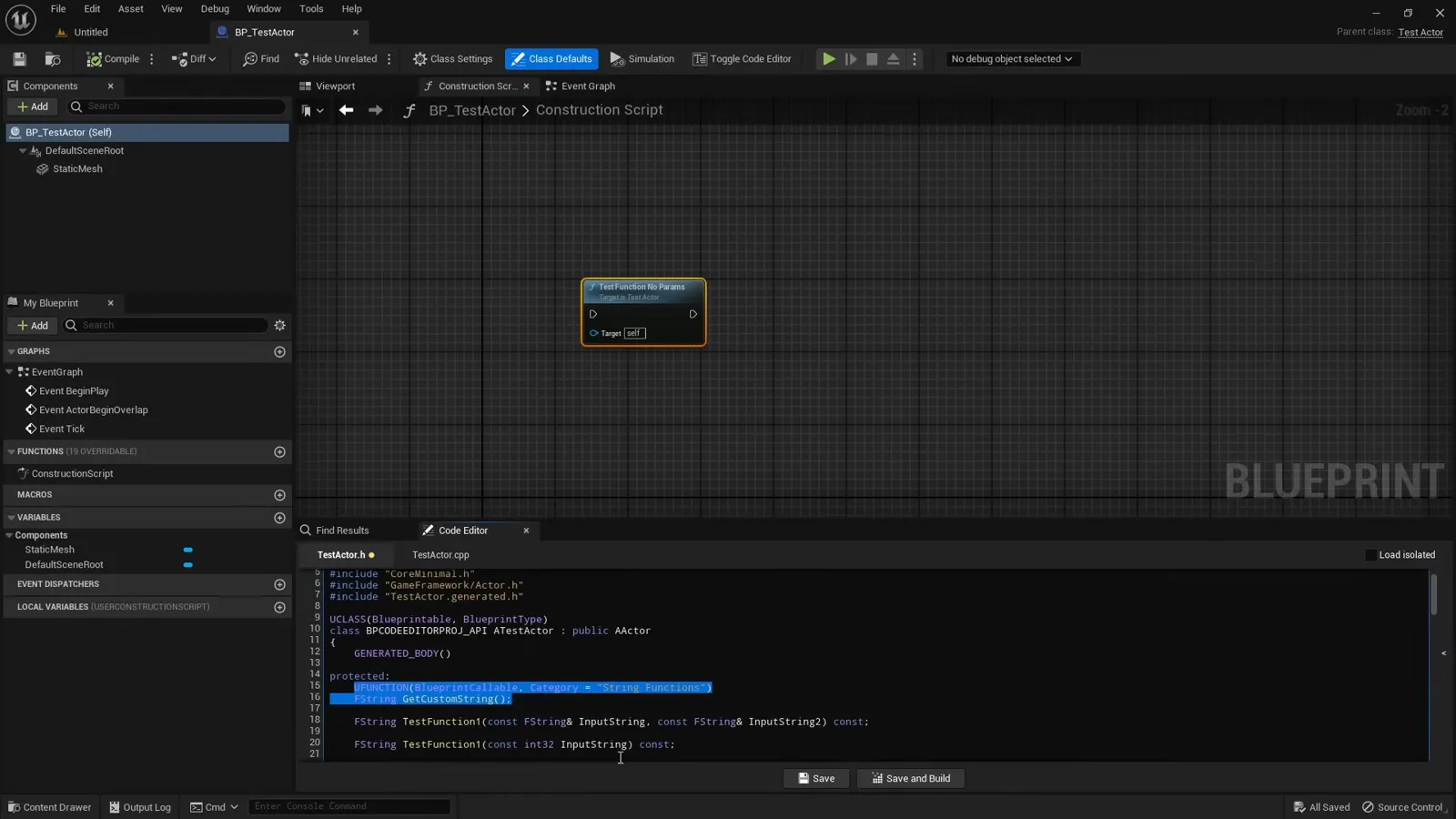This screenshot has width=1456, height=819.
Task: Open My Blueprint settings gear
Action: [x=280, y=326]
